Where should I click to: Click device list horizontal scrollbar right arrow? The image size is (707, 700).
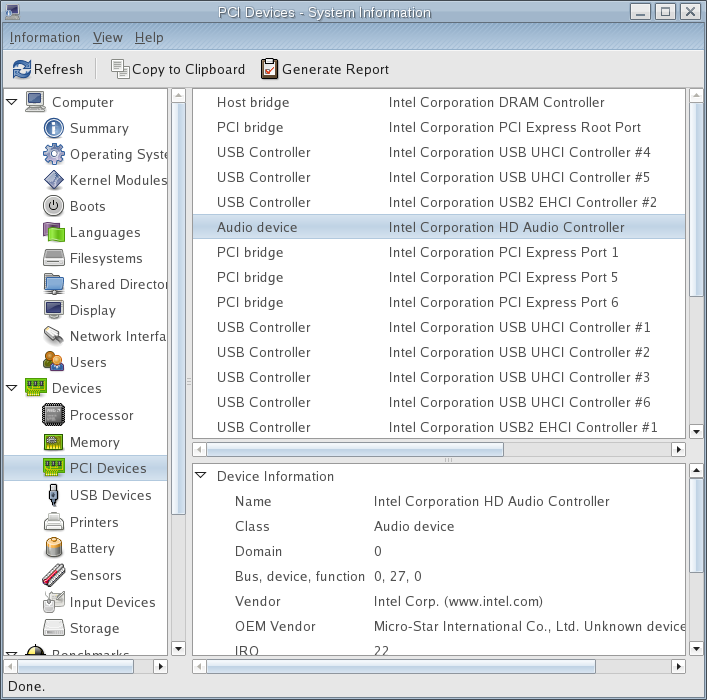(x=678, y=449)
